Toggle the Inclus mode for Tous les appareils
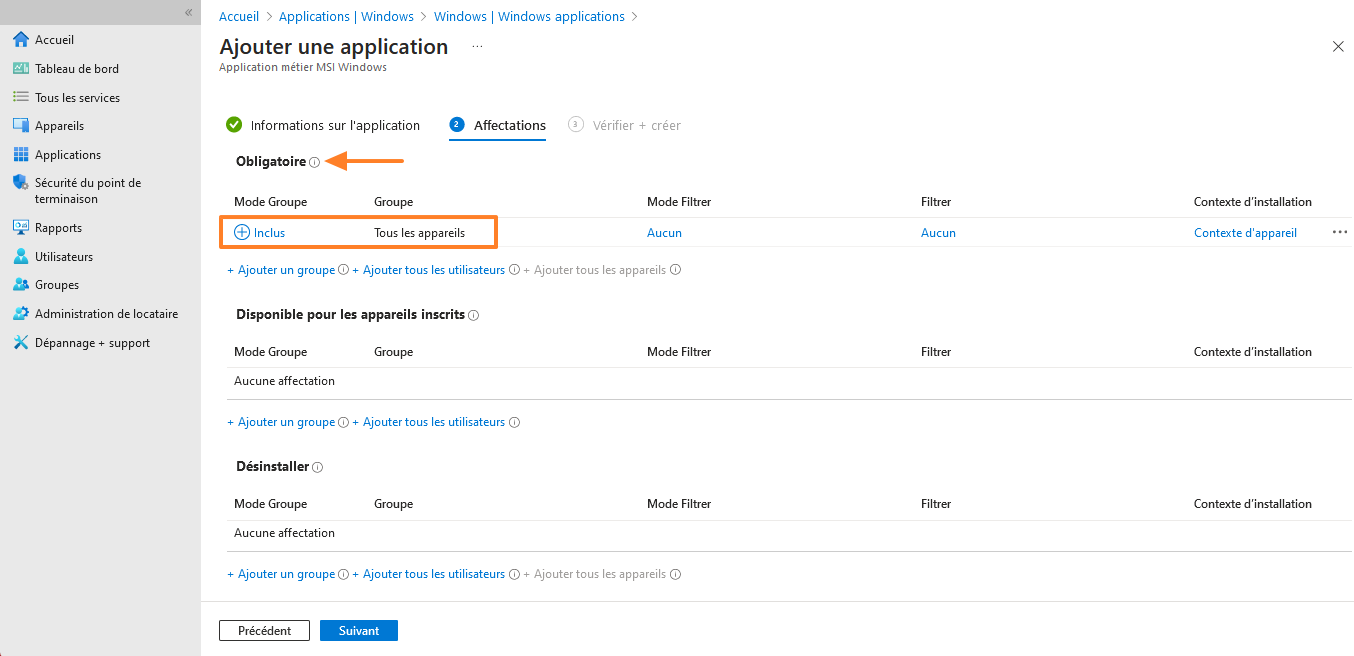 (x=242, y=233)
